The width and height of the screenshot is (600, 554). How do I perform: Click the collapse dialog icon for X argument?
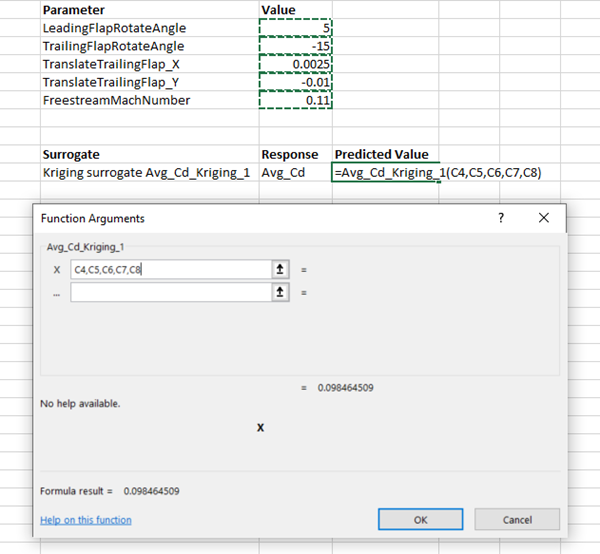coord(281,270)
